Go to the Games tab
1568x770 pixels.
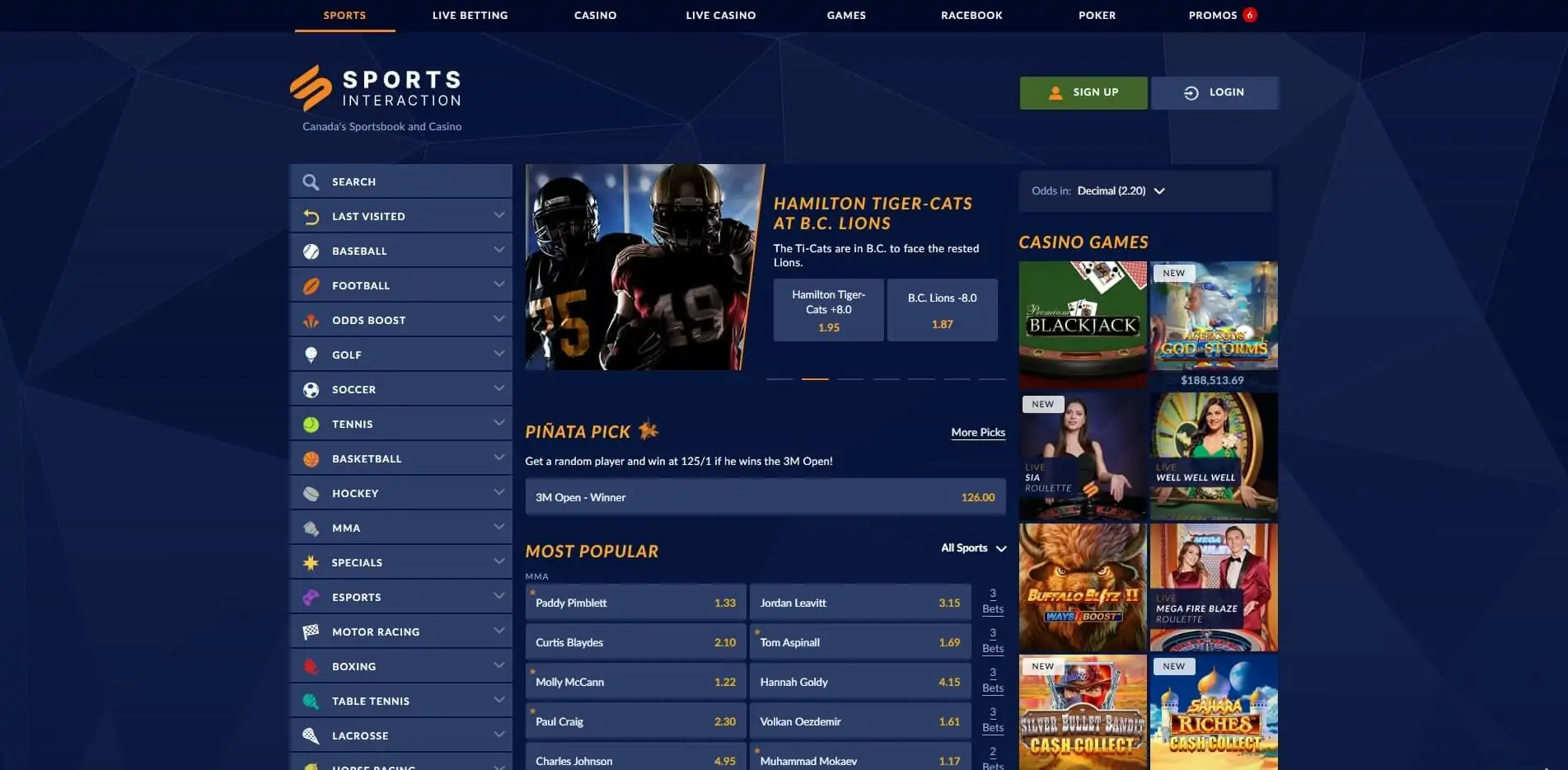846,16
